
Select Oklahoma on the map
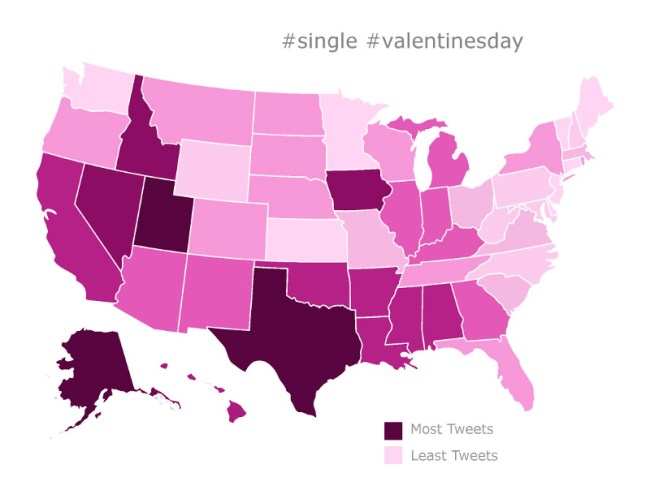click(315, 281)
